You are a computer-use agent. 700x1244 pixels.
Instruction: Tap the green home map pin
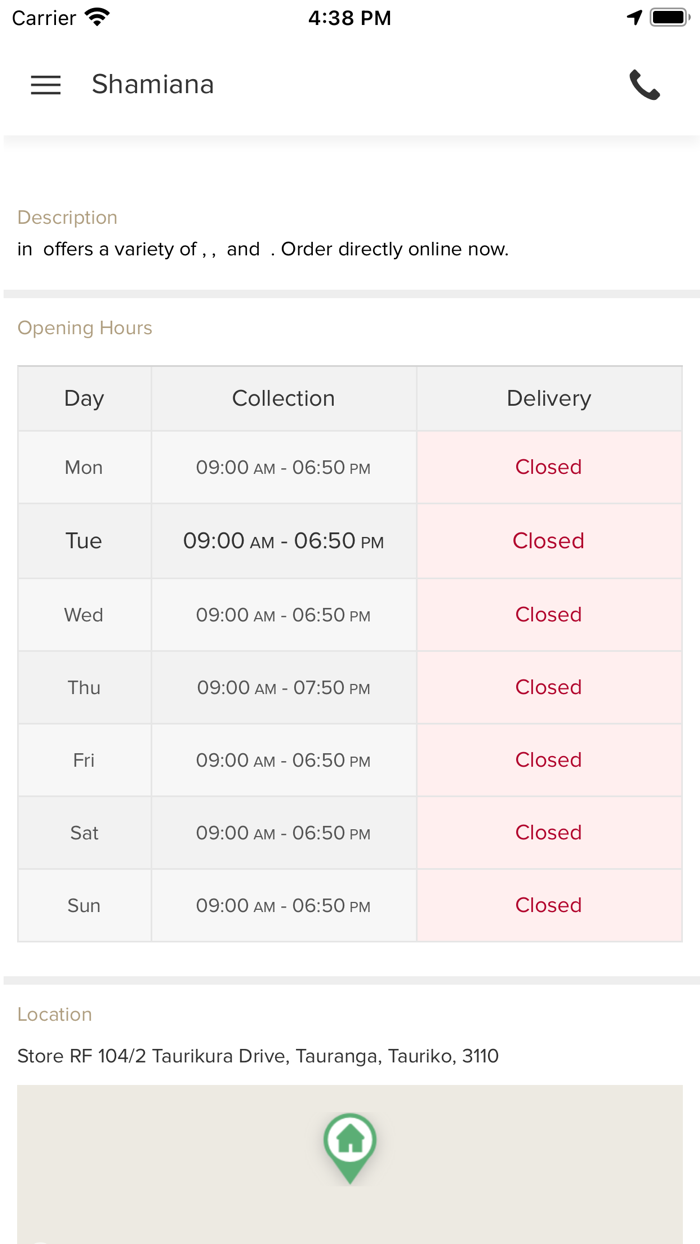point(350,1145)
